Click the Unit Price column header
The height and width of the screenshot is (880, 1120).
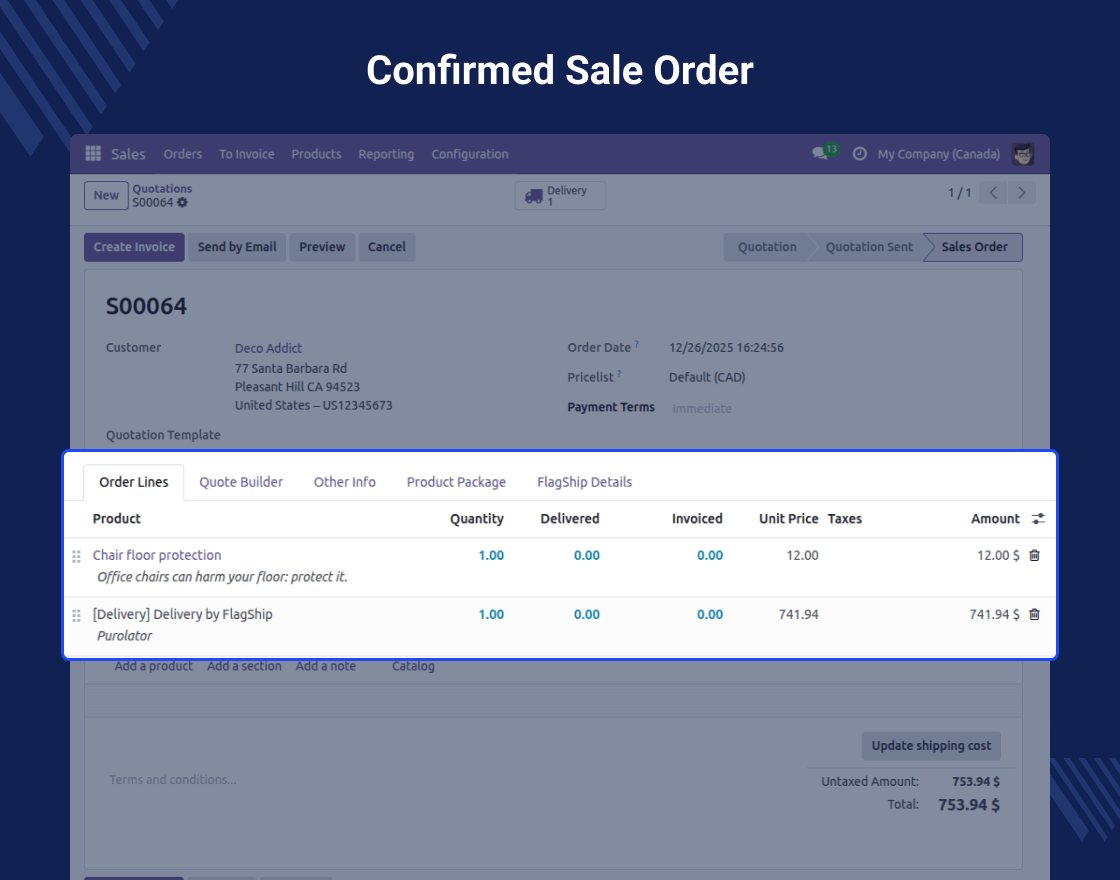coord(789,519)
